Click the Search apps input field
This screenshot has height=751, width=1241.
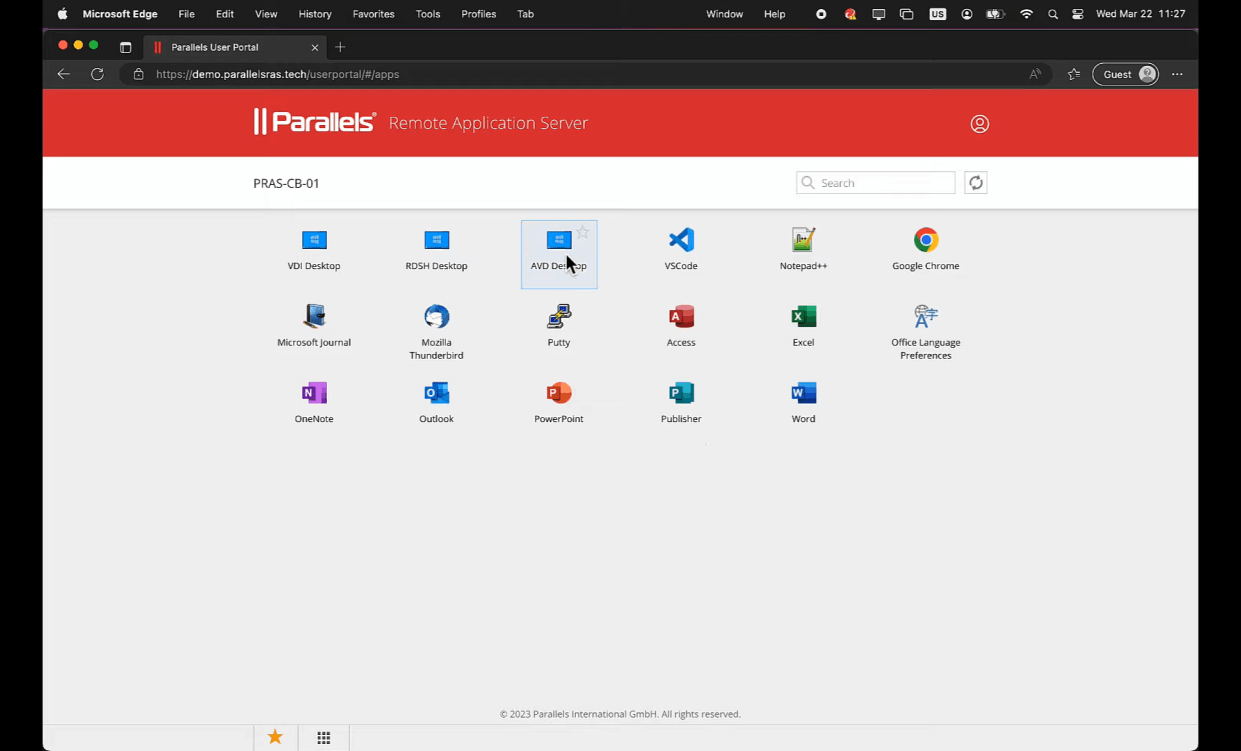click(x=884, y=183)
